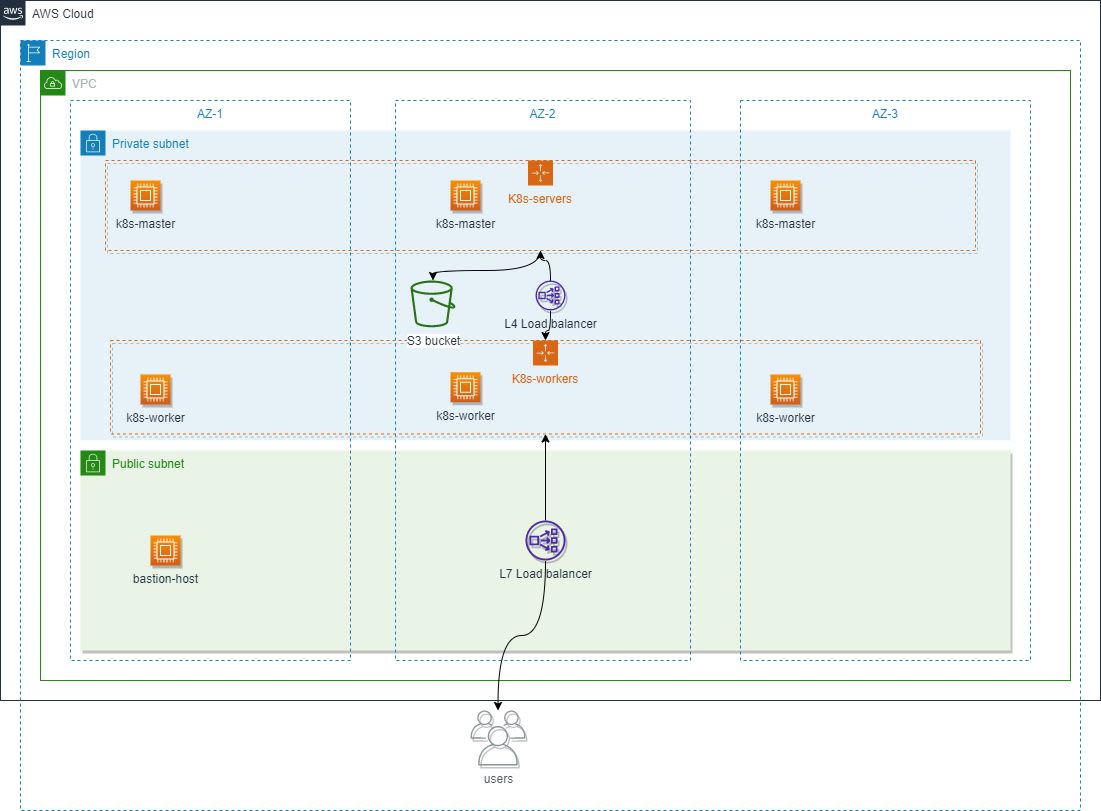Click the AZ-2 column header label
Viewport: 1101px width, 811px height.
tap(542, 114)
